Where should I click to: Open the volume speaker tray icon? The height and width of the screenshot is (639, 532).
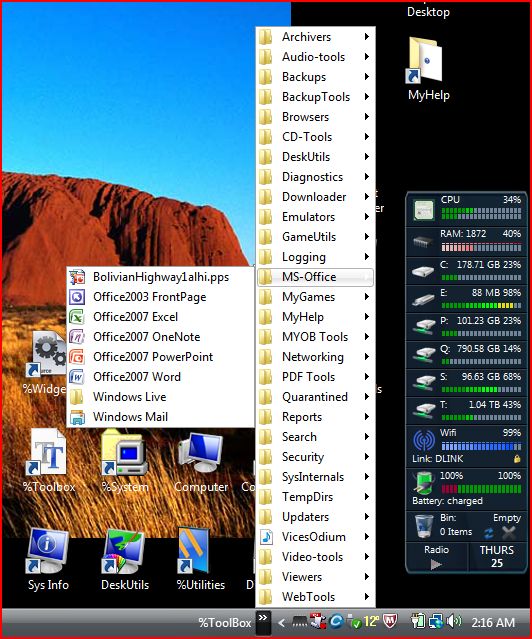tap(454, 621)
